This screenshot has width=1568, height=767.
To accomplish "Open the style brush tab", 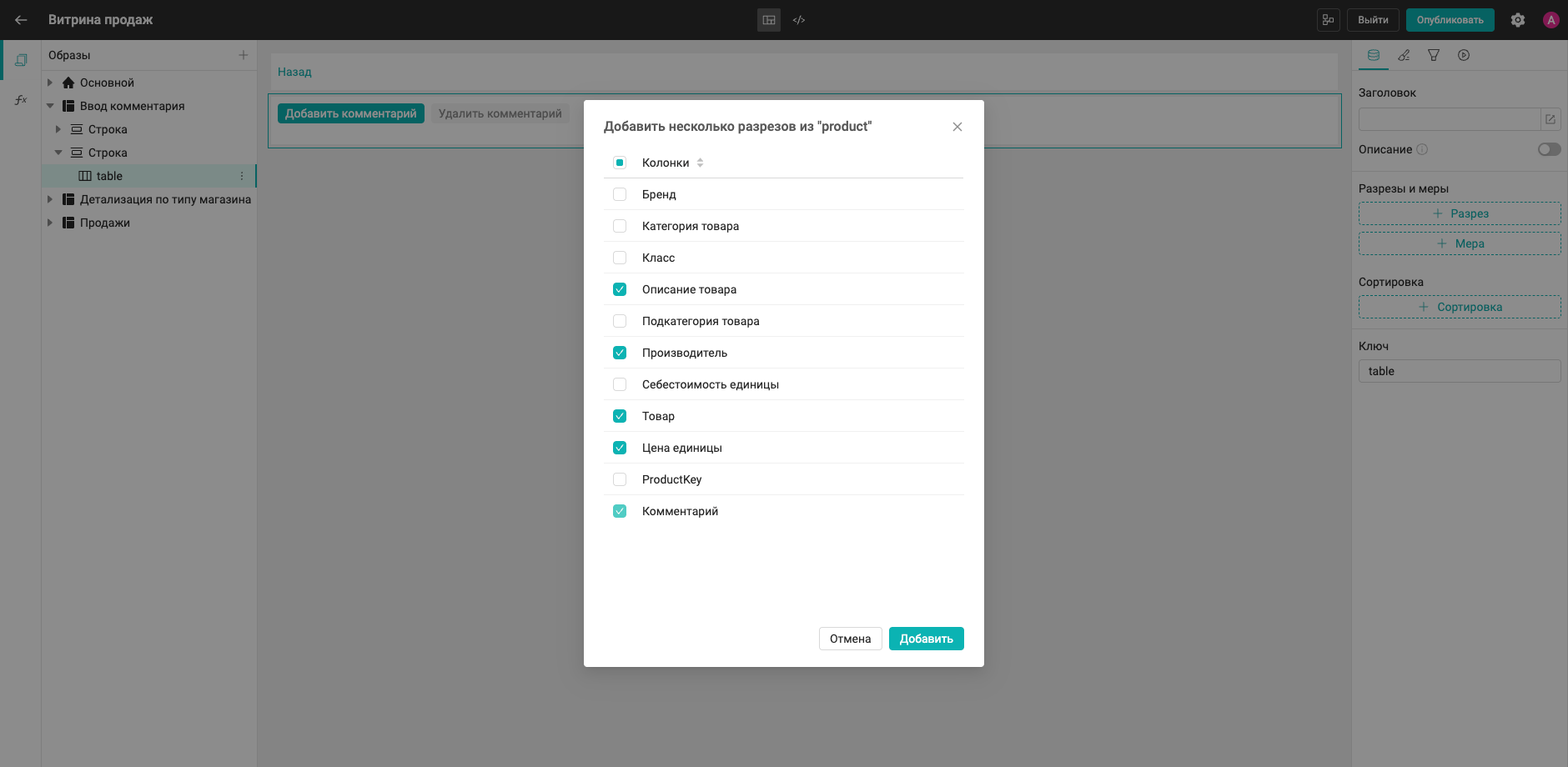I will point(1404,55).
